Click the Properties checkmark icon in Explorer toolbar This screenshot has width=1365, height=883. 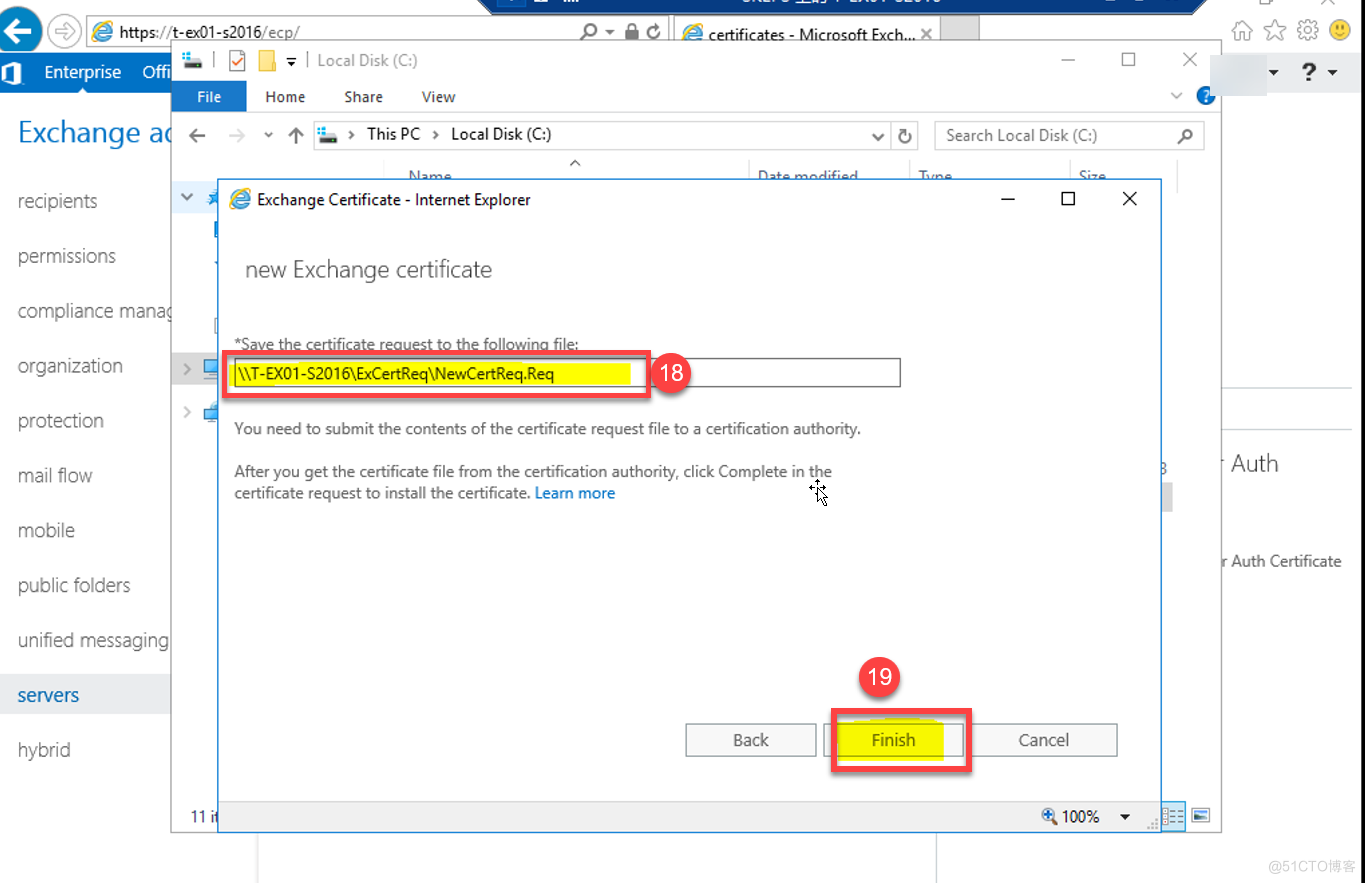[x=237, y=61]
